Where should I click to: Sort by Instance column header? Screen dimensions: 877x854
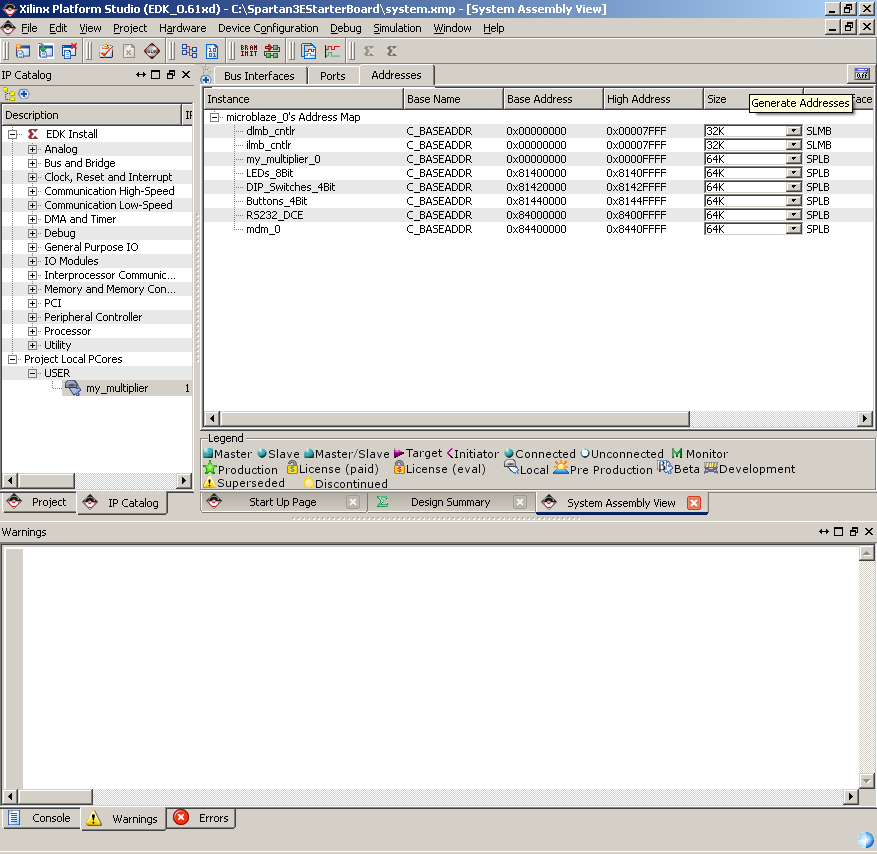click(303, 99)
